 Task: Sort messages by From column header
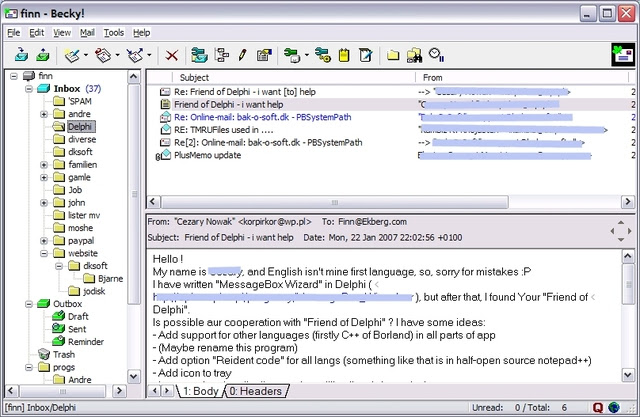[522, 78]
